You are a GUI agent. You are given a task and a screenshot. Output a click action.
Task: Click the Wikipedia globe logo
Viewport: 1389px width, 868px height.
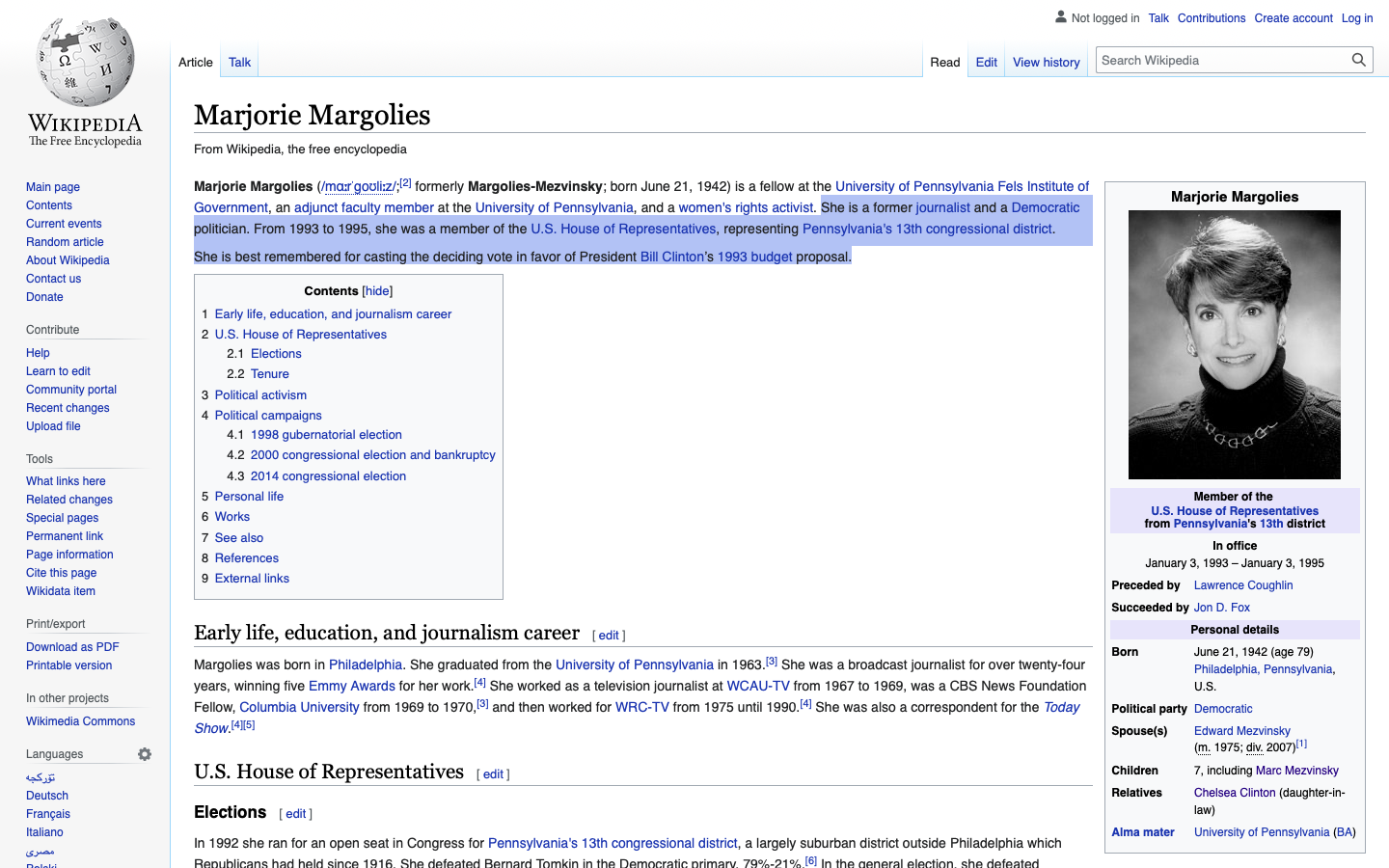point(85,62)
